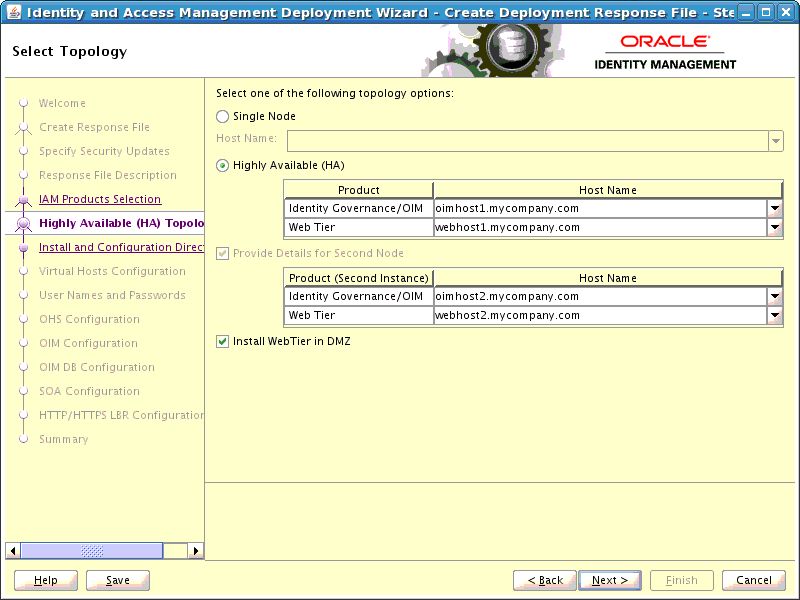This screenshot has height=600, width=800.
Task: Open the IAM Products Selection step link
Action: [x=100, y=199]
